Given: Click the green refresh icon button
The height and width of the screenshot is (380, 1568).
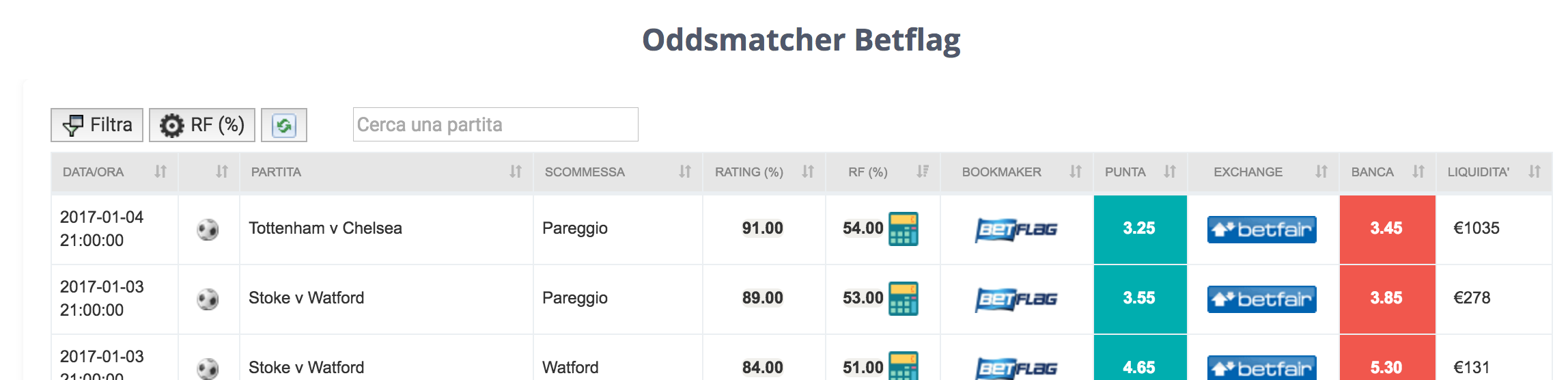Looking at the screenshot, I should [284, 125].
